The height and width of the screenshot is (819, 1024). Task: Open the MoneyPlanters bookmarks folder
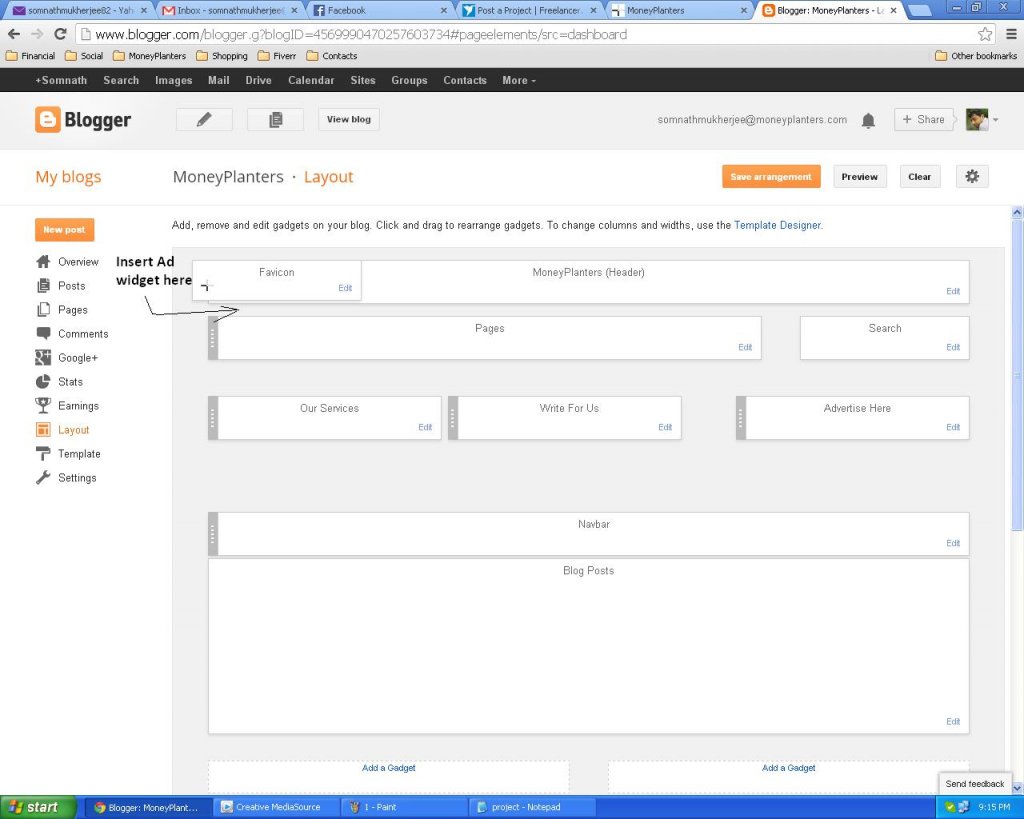coord(150,56)
